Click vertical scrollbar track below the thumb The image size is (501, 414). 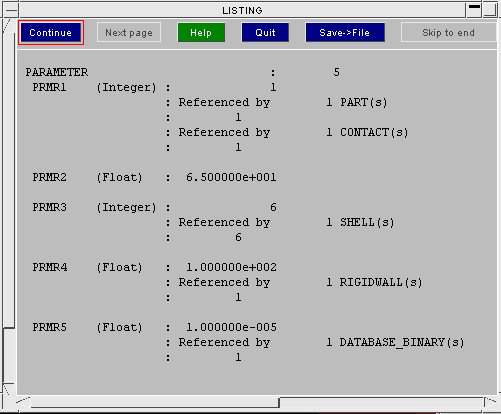click(x=9, y=356)
